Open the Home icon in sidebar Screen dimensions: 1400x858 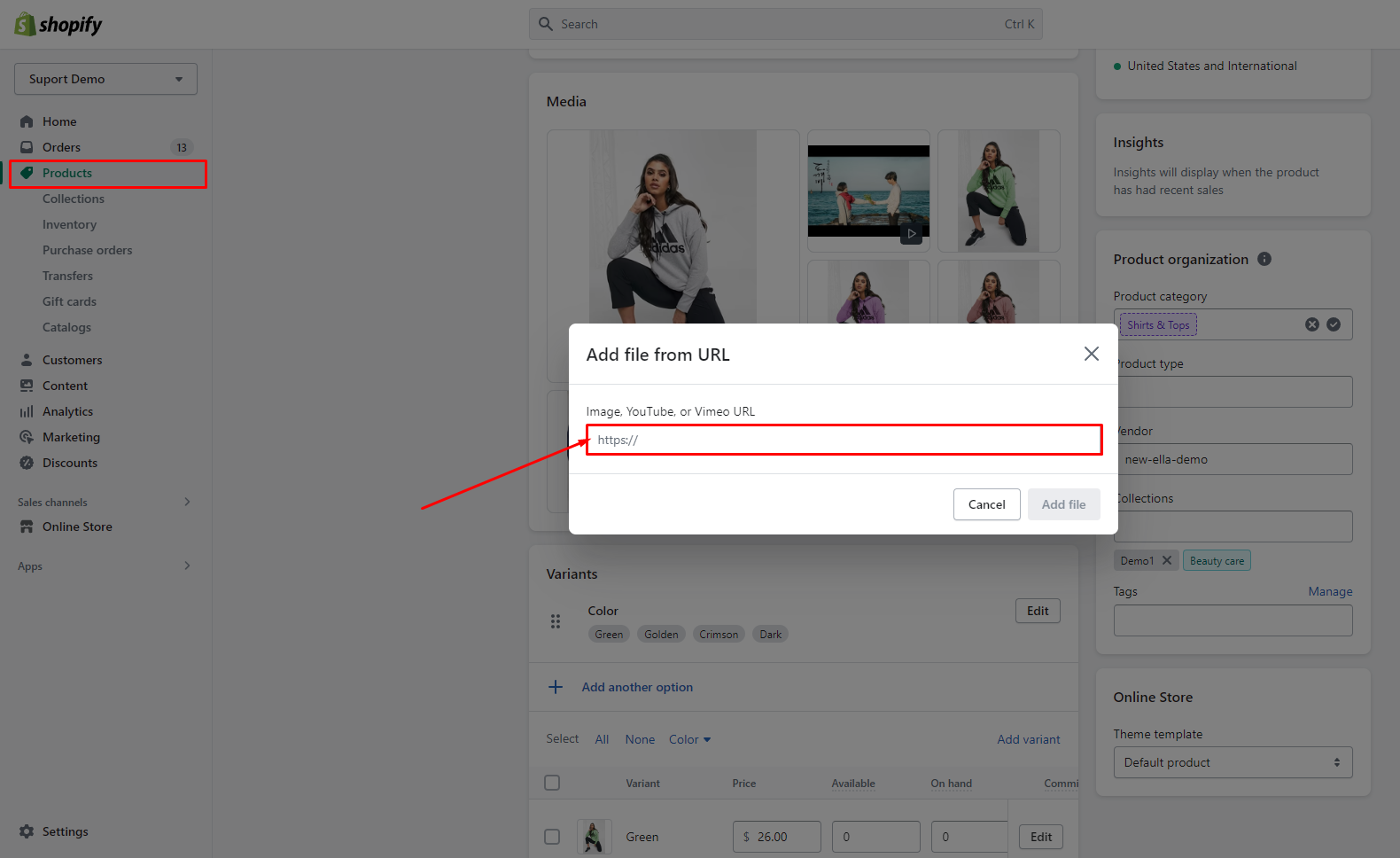(x=27, y=121)
